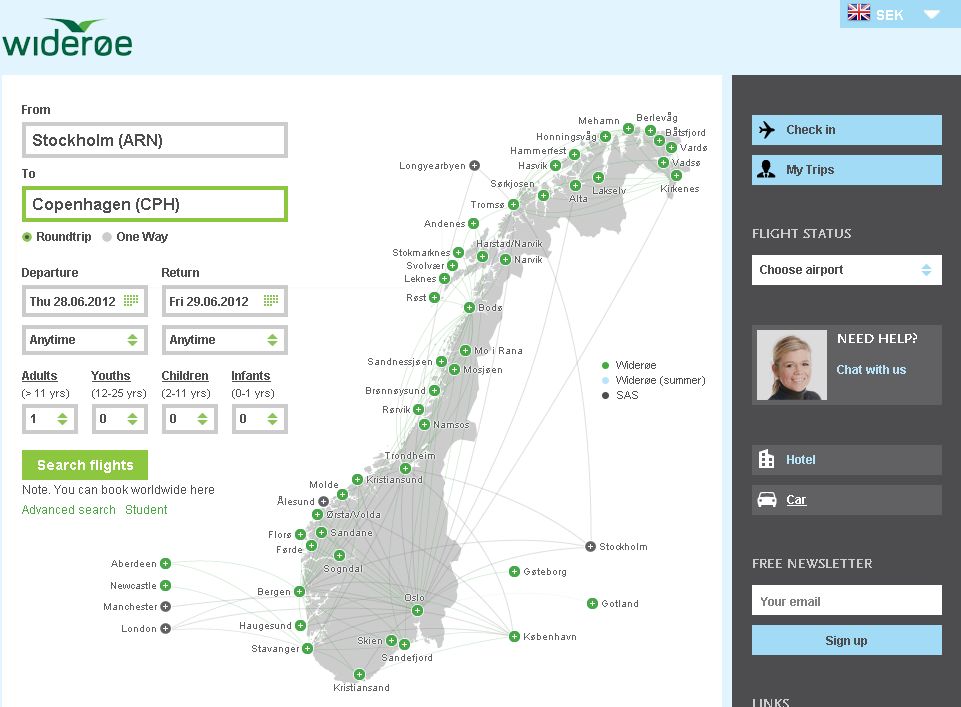Image resolution: width=961 pixels, height=707 pixels.
Task: Open the SEK language and currency selector
Action: point(892,14)
